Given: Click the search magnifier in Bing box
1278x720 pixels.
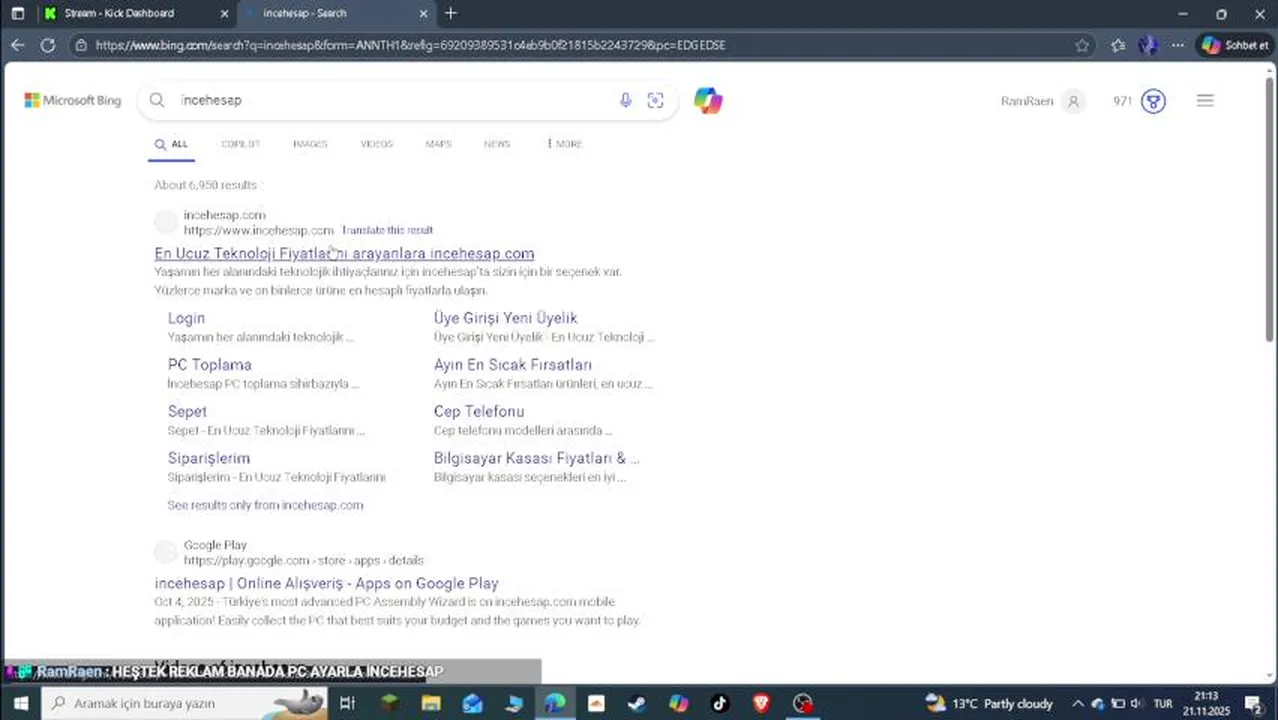Looking at the screenshot, I should tap(157, 100).
